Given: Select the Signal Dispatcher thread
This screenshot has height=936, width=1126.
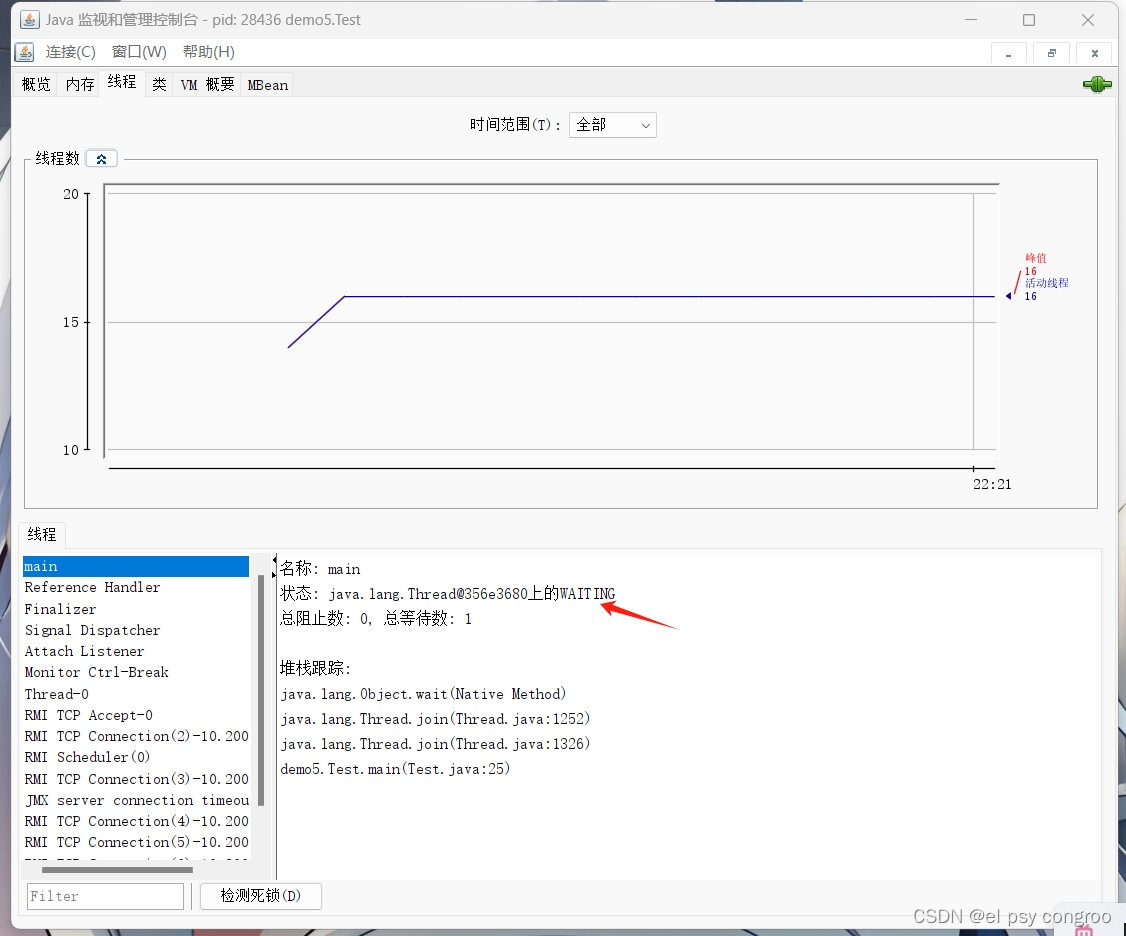Looking at the screenshot, I should pos(136,630).
